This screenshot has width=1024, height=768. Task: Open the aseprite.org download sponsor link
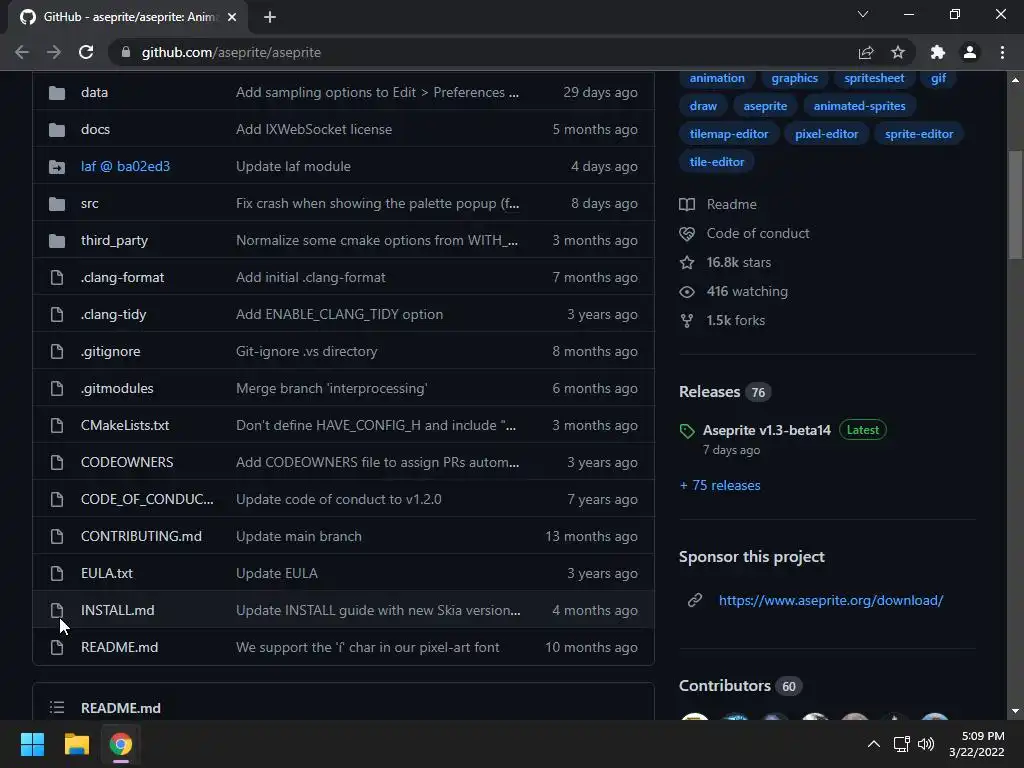(831, 600)
